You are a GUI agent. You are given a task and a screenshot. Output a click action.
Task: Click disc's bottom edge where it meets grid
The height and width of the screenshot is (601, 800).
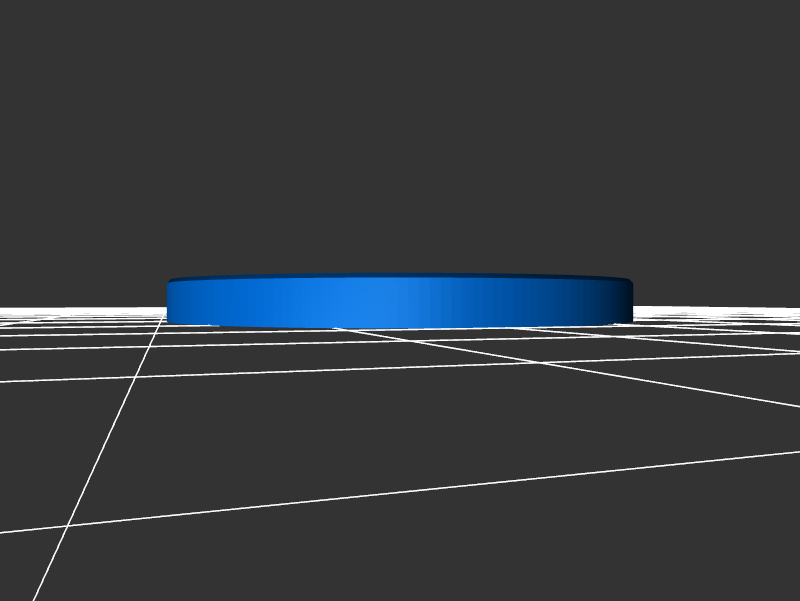(x=400, y=327)
